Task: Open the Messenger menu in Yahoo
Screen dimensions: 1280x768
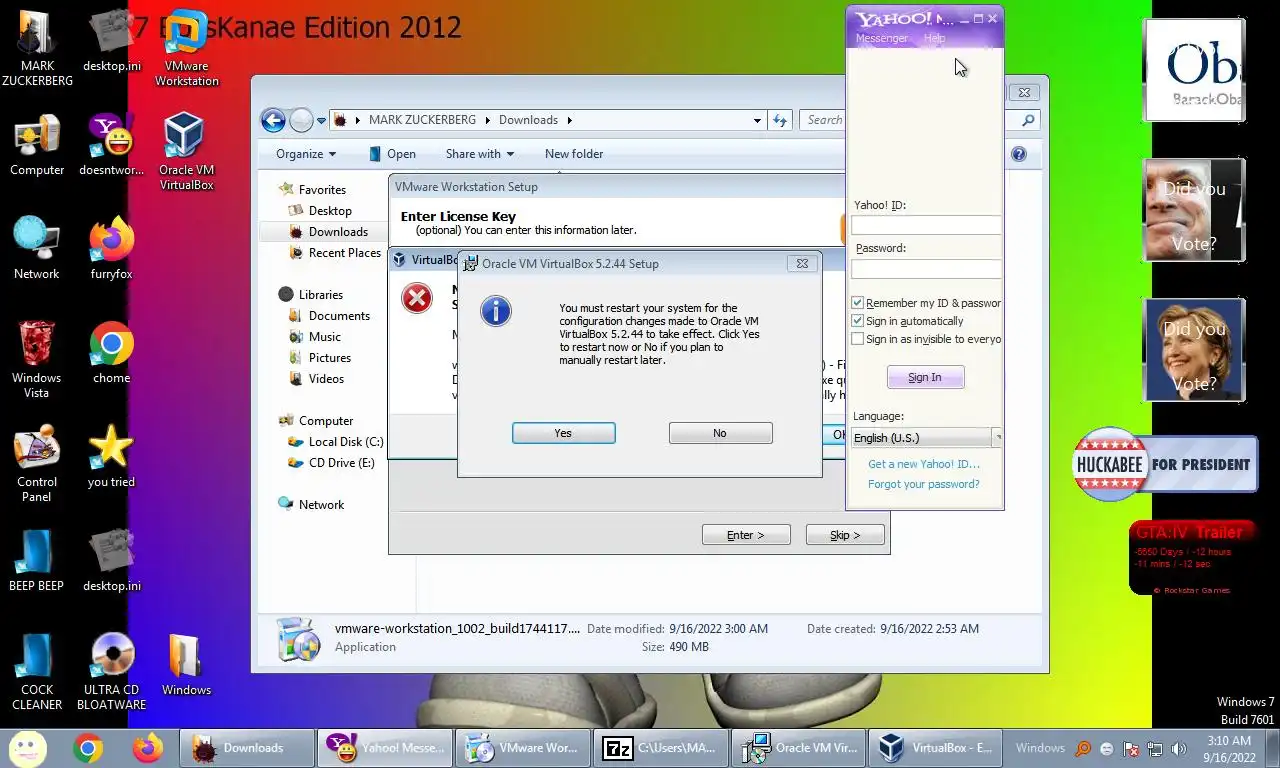Action: tap(881, 38)
